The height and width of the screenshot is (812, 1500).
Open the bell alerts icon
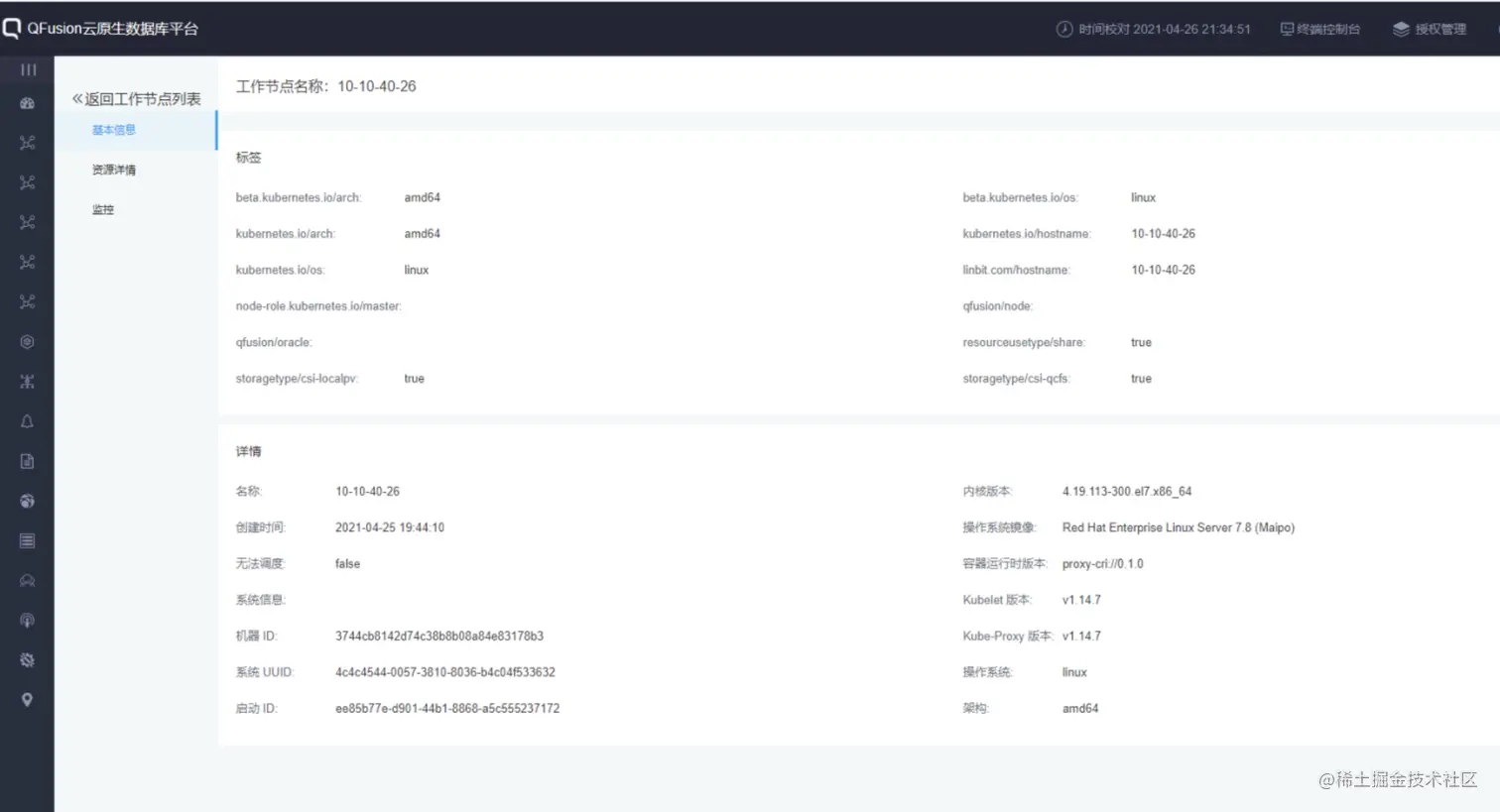pos(28,421)
